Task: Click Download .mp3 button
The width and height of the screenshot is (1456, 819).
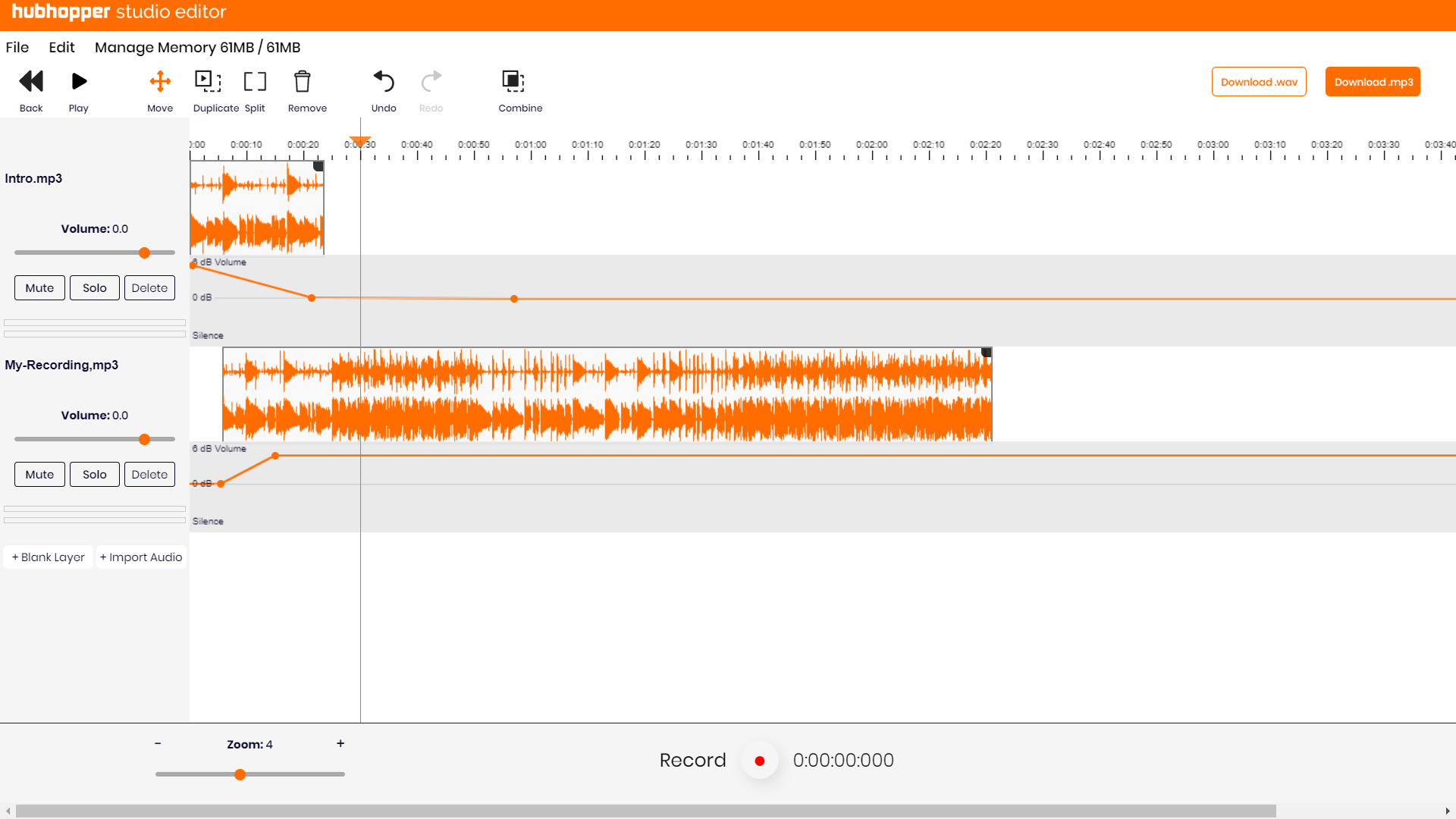Action: tap(1372, 81)
